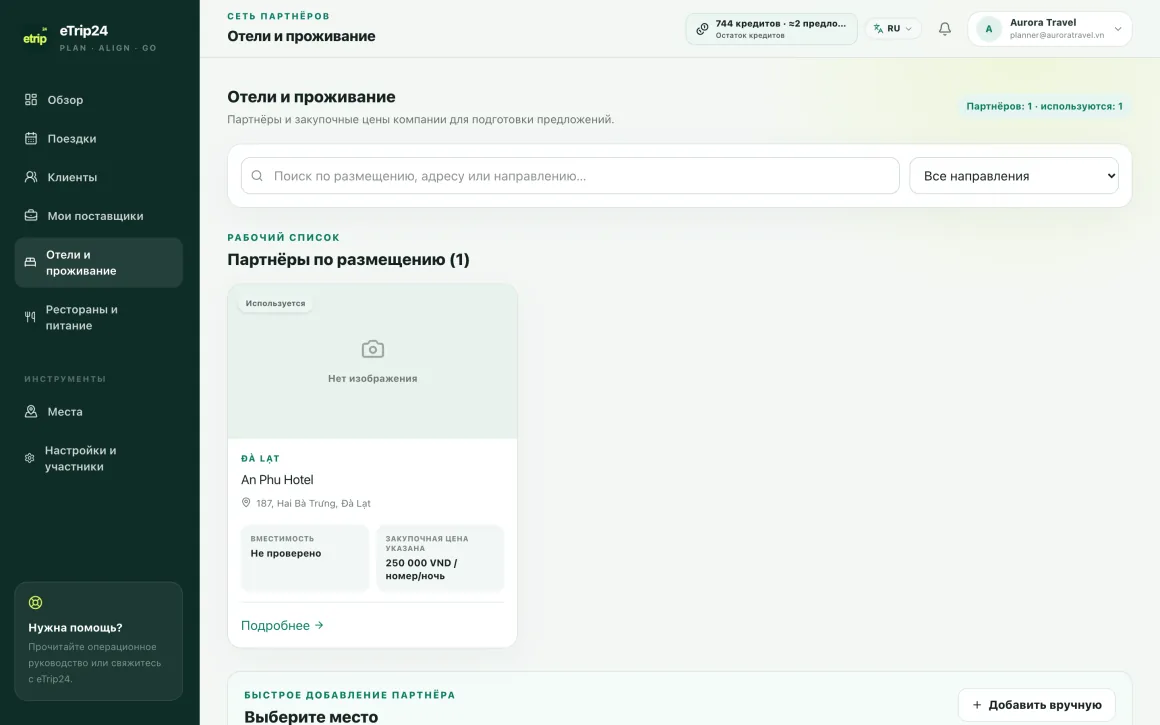Open Настройки и участники
1160x725 pixels.
[98, 459]
